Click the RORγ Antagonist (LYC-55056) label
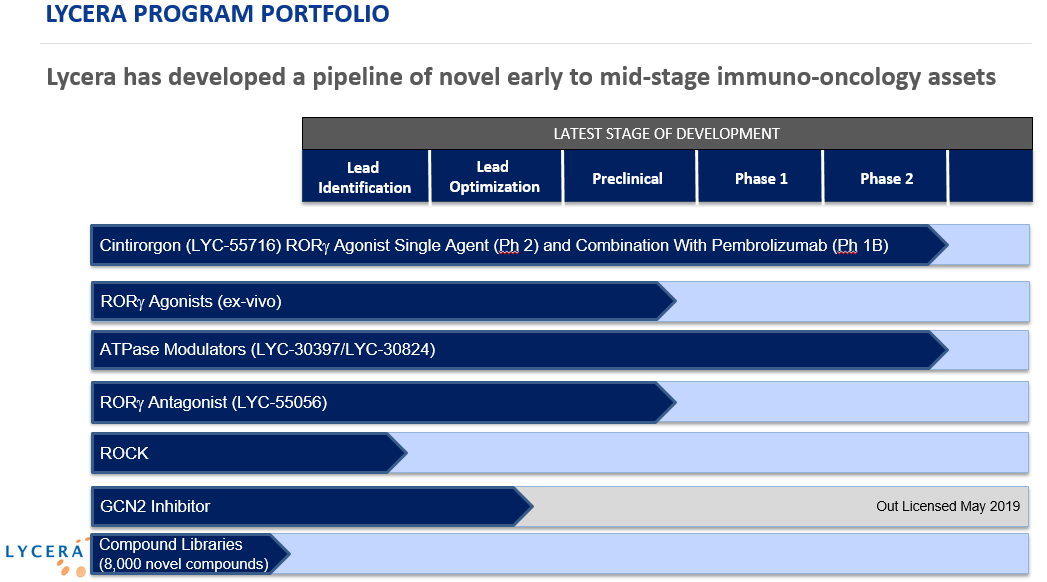Image resolution: width=1047 pixels, height=582 pixels. click(213, 402)
